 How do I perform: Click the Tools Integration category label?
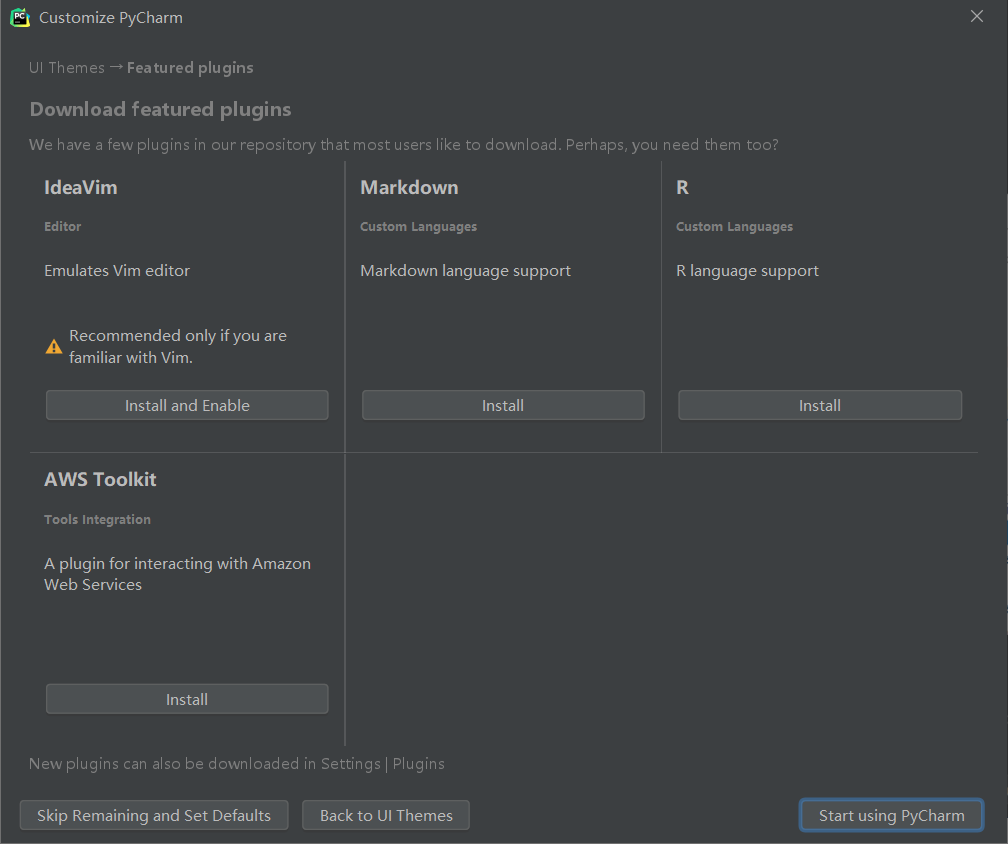pyautogui.click(x=97, y=519)
